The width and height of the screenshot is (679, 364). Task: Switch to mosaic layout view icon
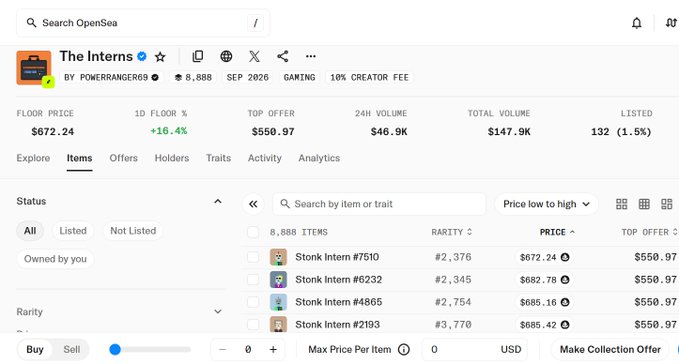(666, 204)
